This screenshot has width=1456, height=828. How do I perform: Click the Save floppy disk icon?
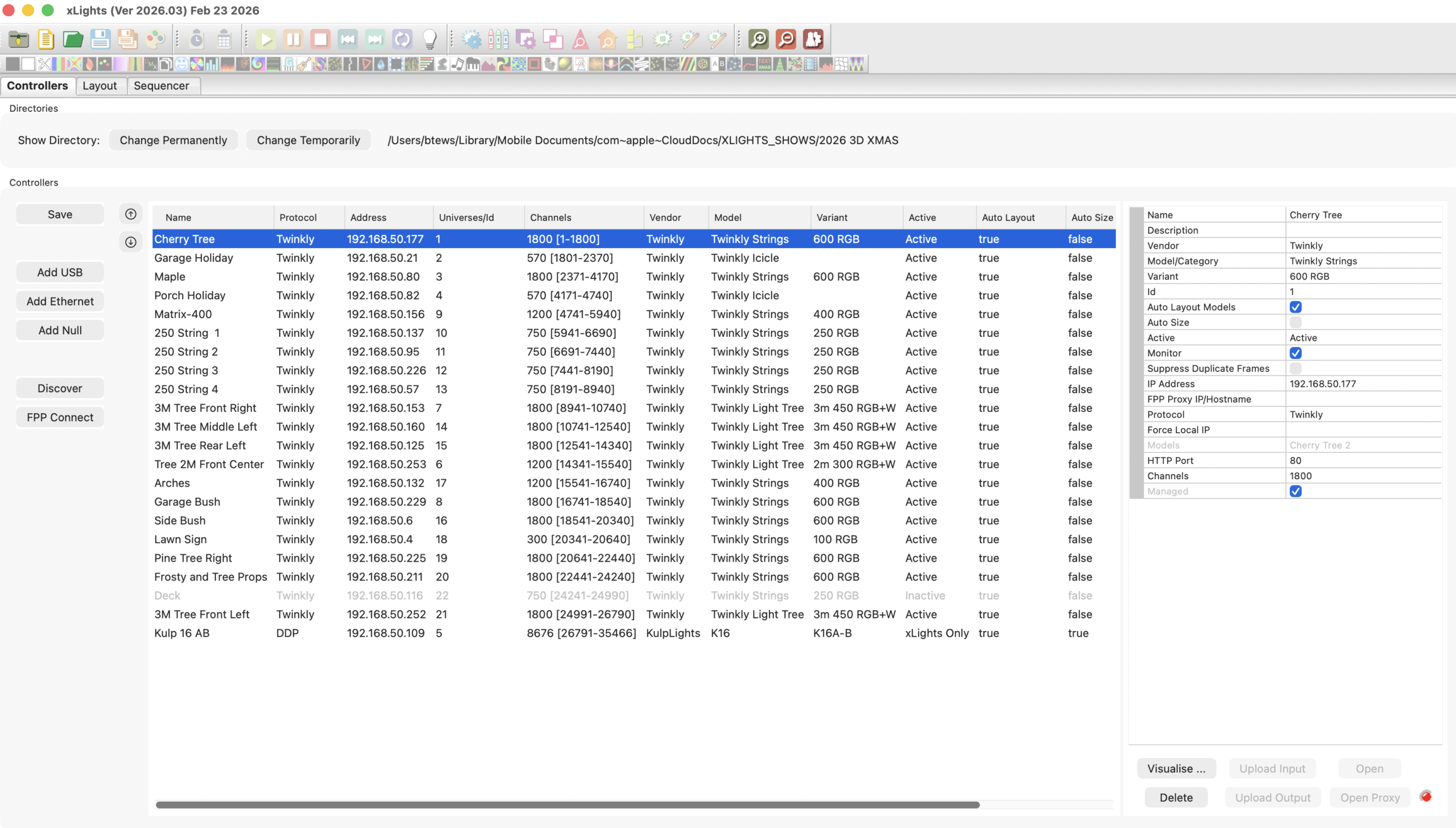(100, 39)
